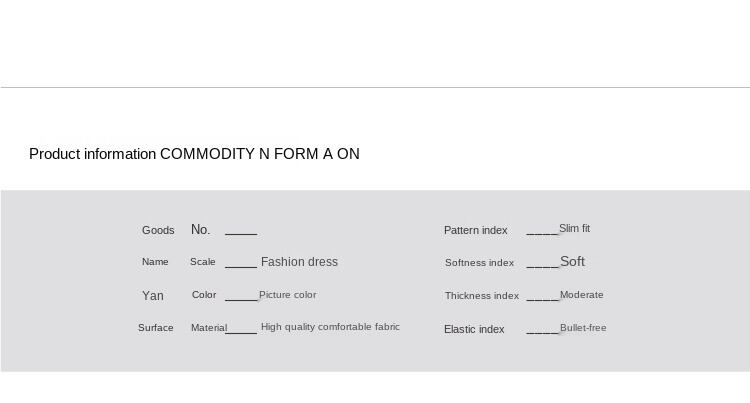Select the Slim fit value

(574, 229)
